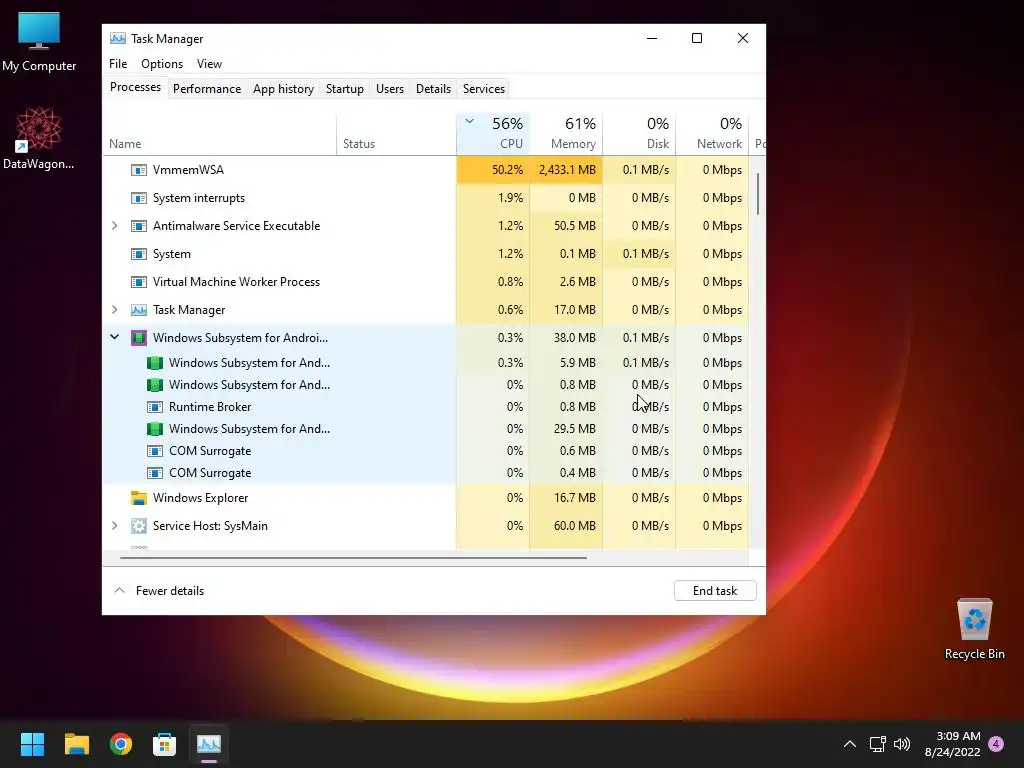Switch to the Details tab

[x=434, y=89]
